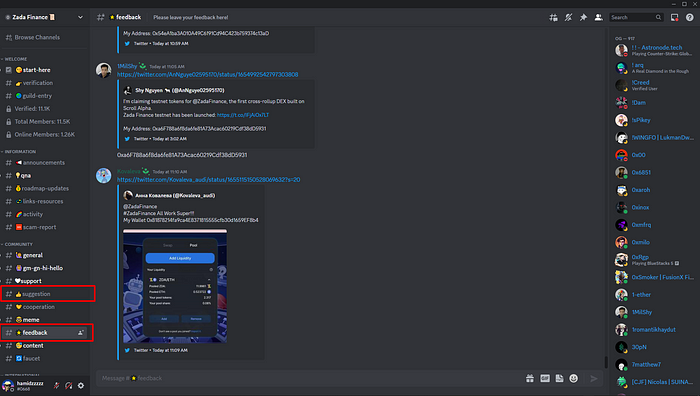Open member 0xSmoker | FusionX Fi
This screenshot has width=700, height=396.
click(x=655, y=277)
